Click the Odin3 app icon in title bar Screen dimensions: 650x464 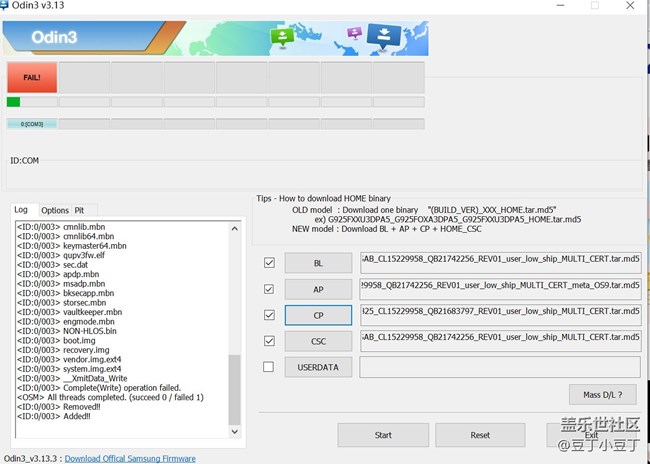click(x=8, y=6)
